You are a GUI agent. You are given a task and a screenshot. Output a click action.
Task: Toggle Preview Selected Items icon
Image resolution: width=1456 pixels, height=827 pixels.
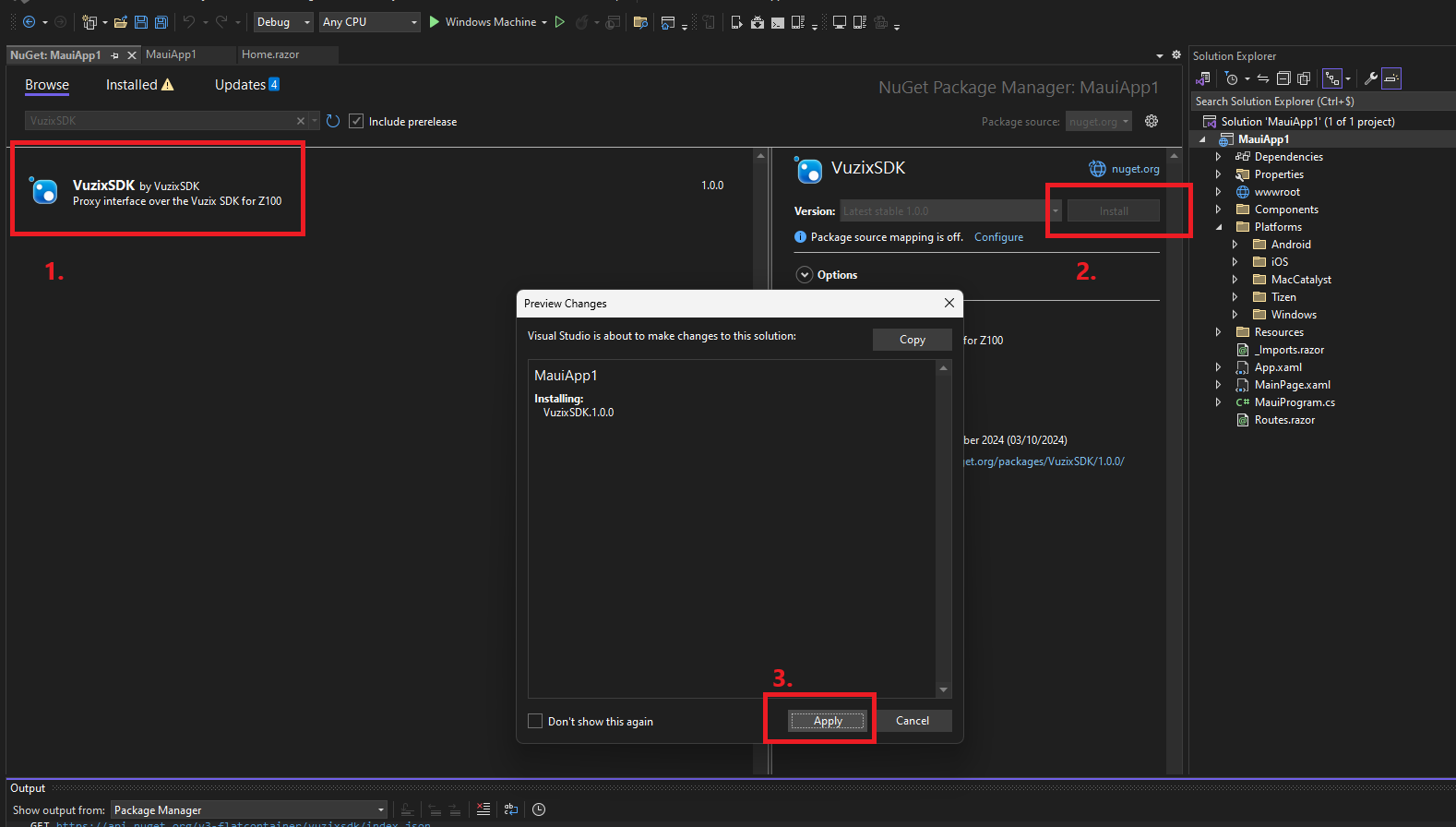[1391, 78]
